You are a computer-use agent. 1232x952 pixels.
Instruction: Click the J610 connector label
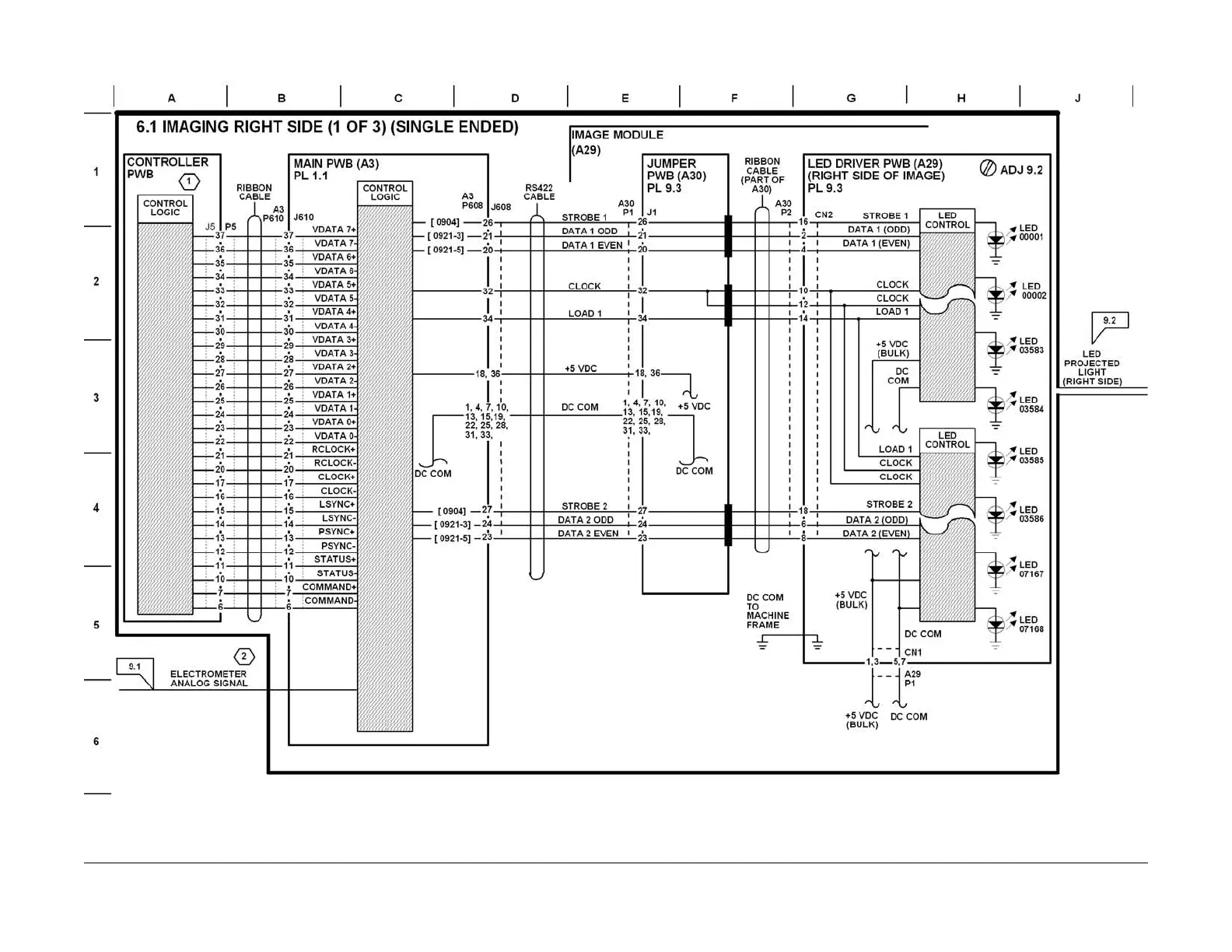[x=303, y=218]
